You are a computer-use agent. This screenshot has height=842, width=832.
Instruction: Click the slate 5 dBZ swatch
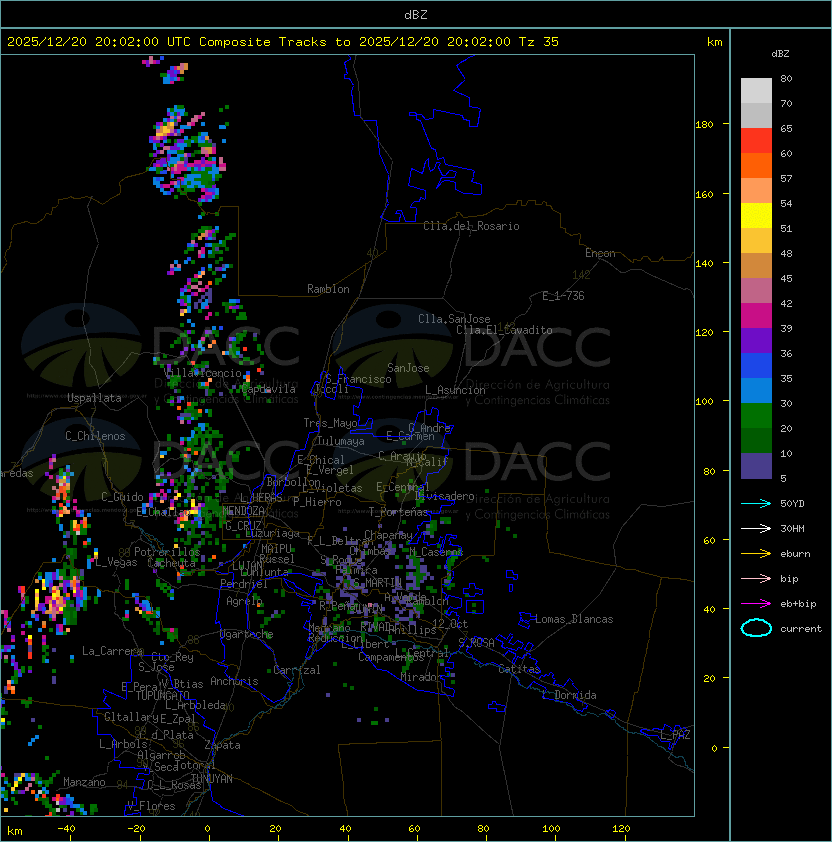(x=756, y=466)
